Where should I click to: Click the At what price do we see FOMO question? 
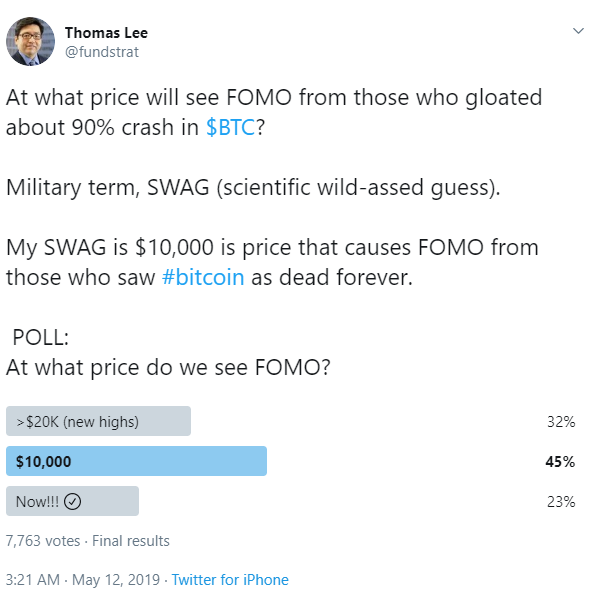coord(168,367)
